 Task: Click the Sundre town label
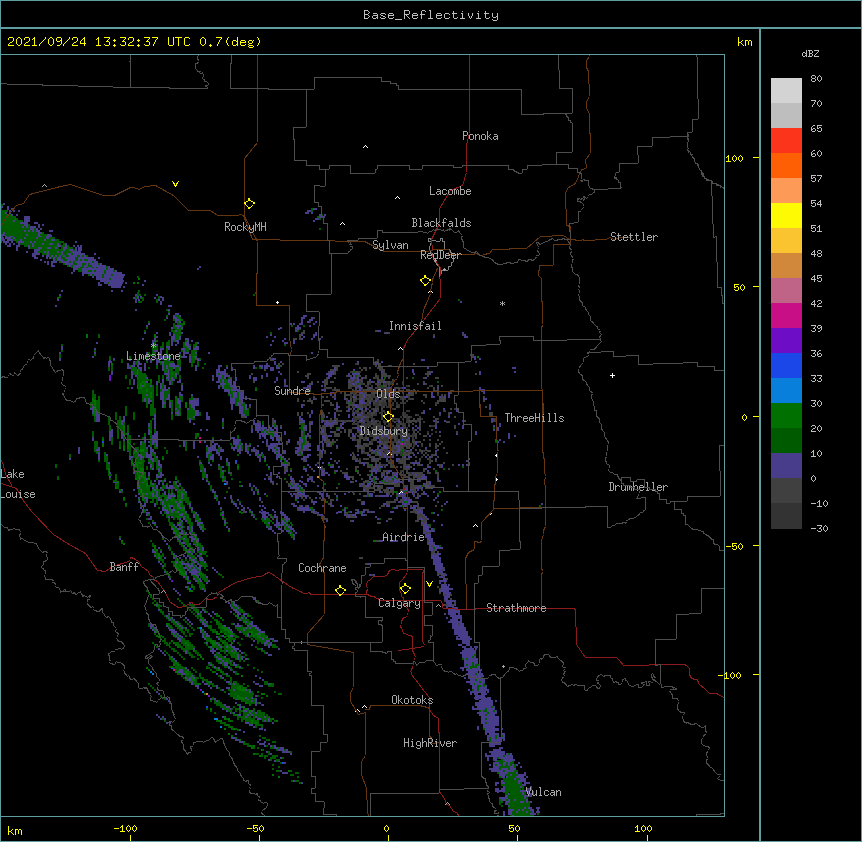292,391
